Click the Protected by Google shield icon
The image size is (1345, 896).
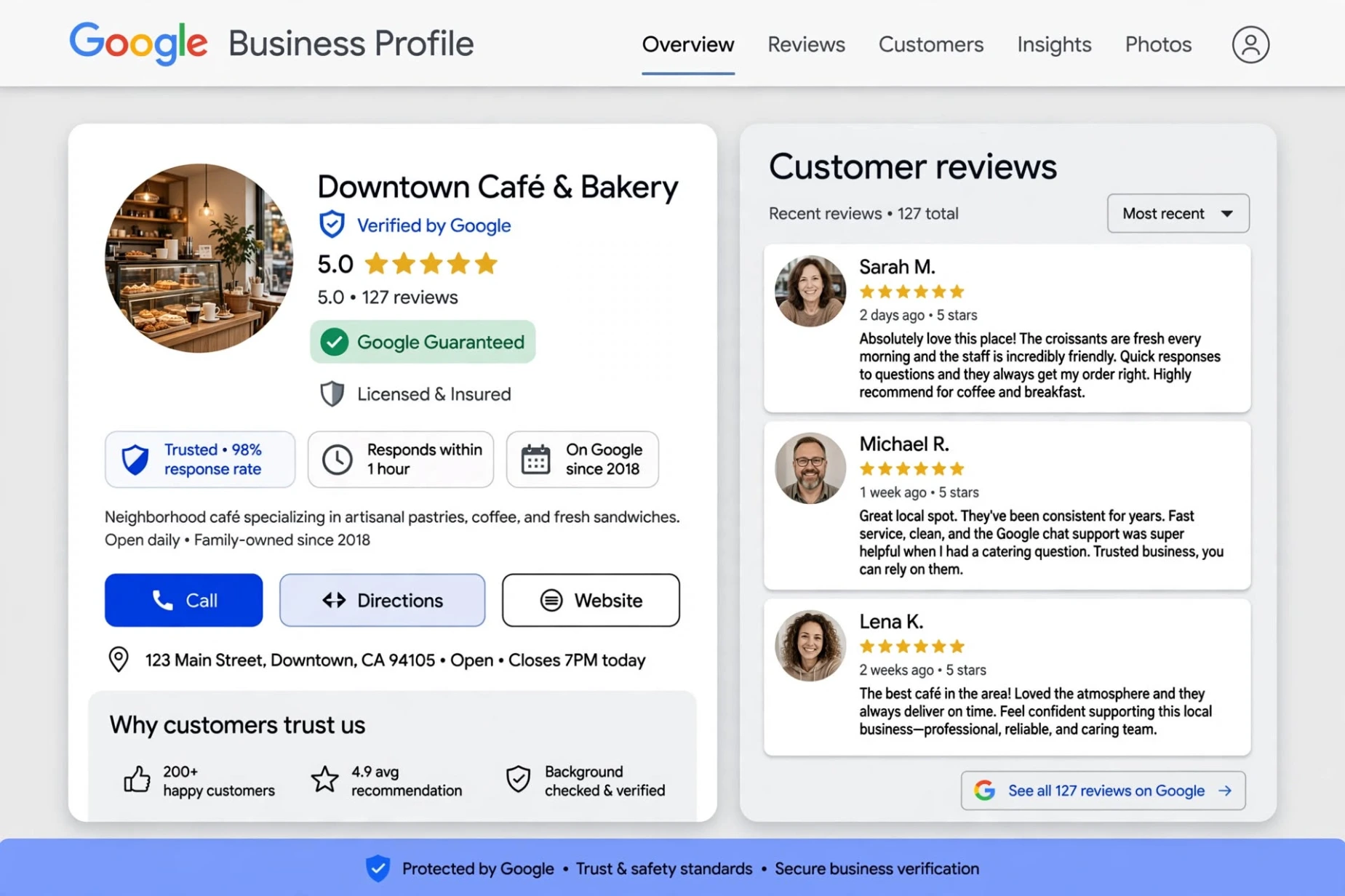pyautogui.click(x=378, y=868)
